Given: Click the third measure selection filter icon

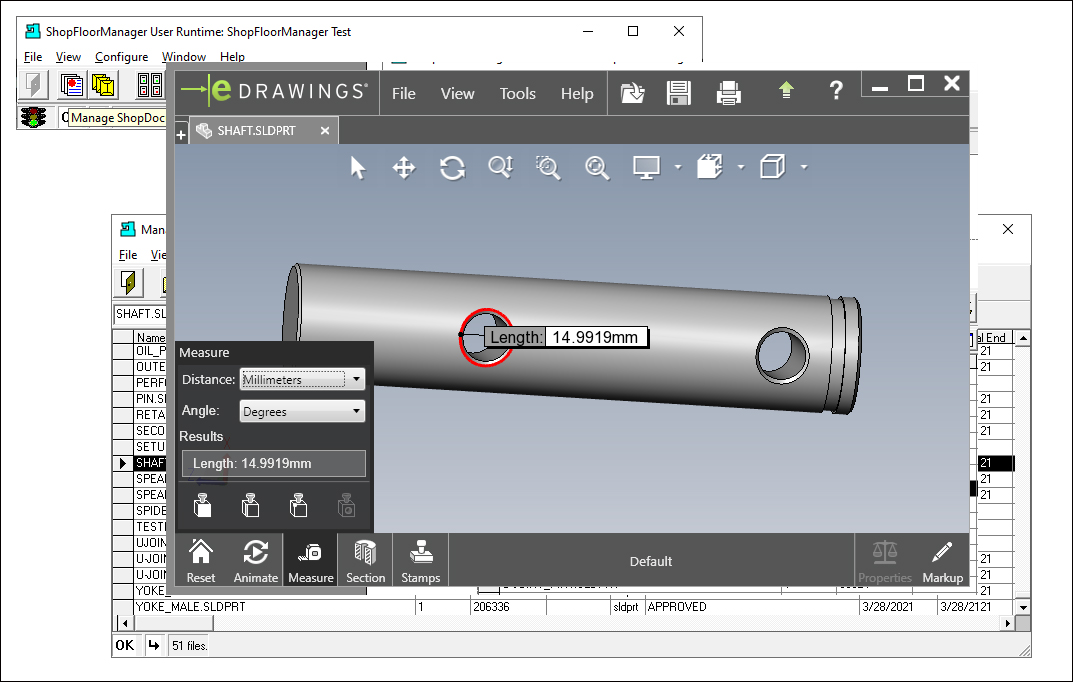Looking at the screenshot, I should 298,506.
